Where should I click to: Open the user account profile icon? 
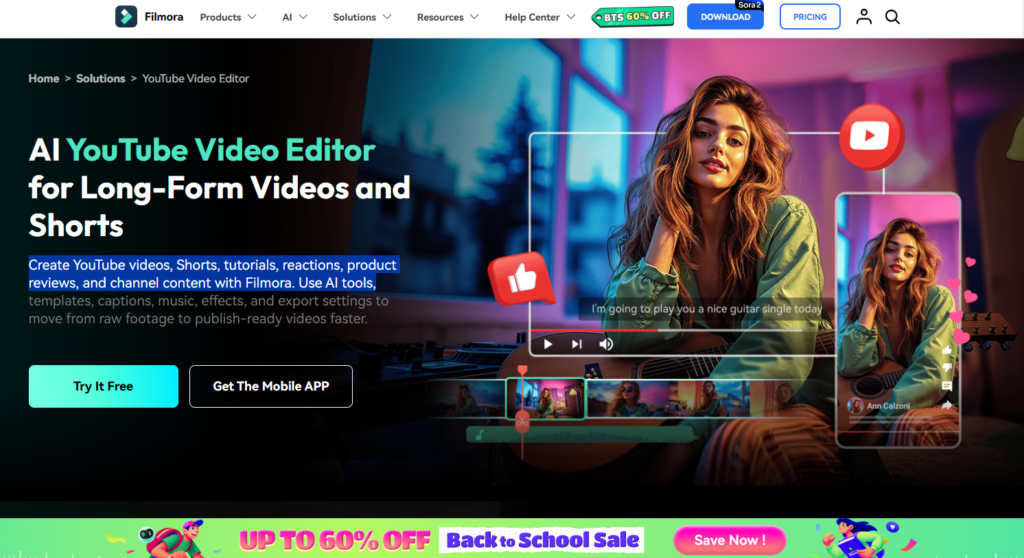point(863,16)
